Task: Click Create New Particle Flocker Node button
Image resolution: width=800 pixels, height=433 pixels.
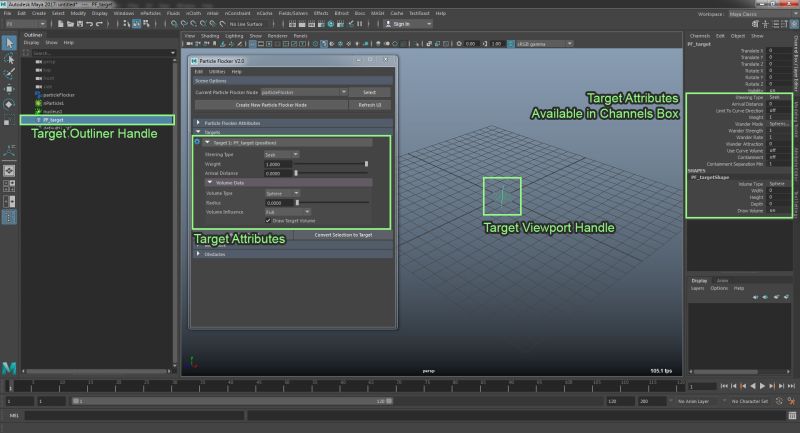Action: pyautogui.click(x=271, y=105)
